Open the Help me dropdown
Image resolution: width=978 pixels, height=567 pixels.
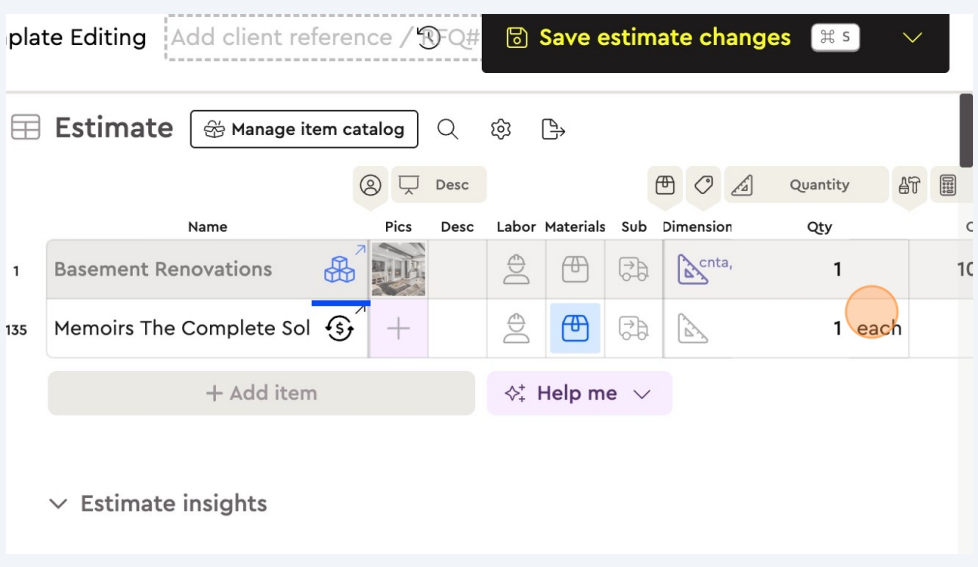pos(579,394)
